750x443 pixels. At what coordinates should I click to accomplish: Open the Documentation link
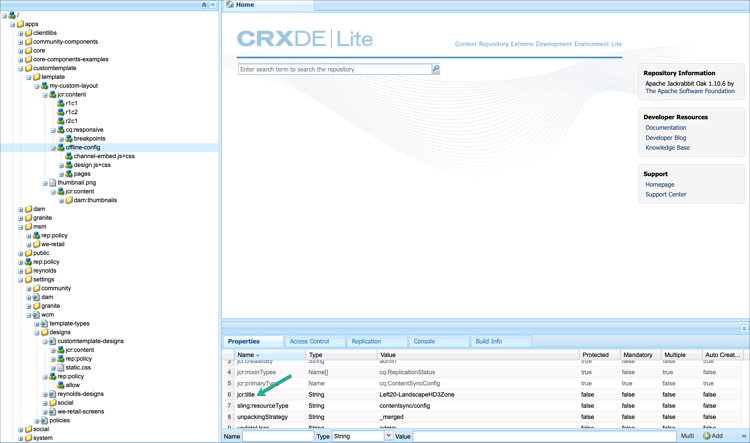[665, 128]
